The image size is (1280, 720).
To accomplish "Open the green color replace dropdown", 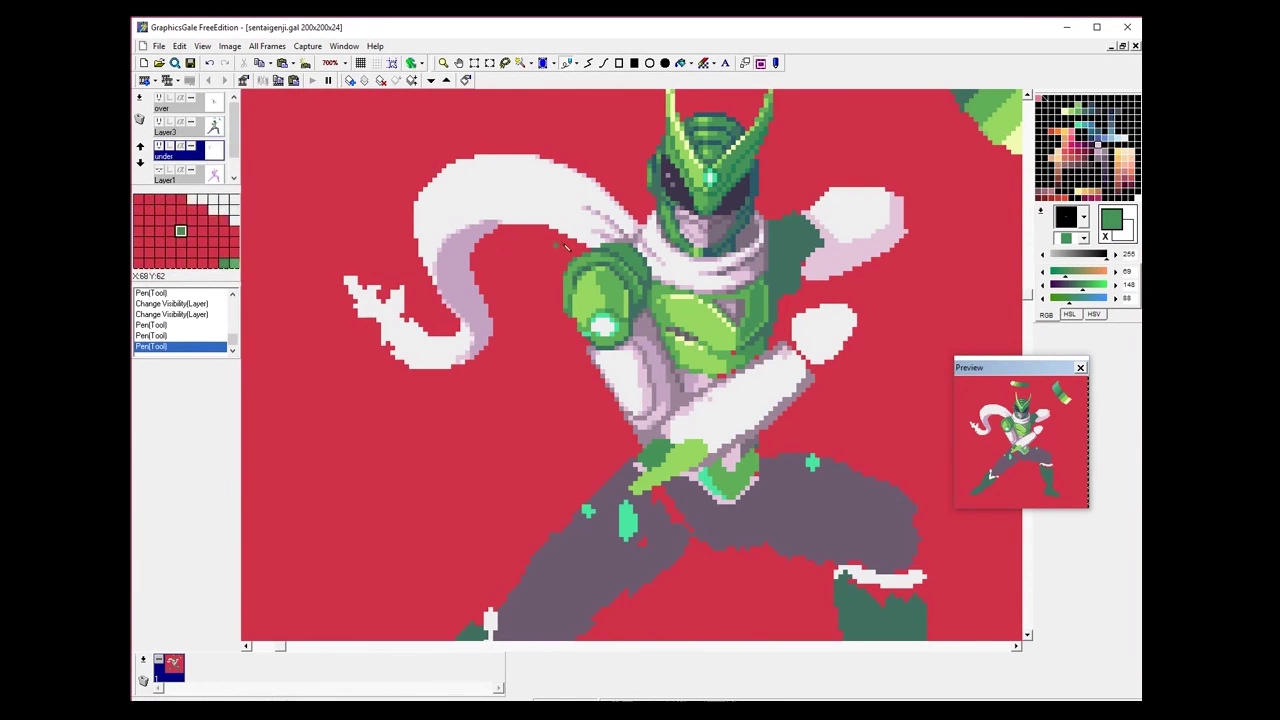I will click(1084, 238).
